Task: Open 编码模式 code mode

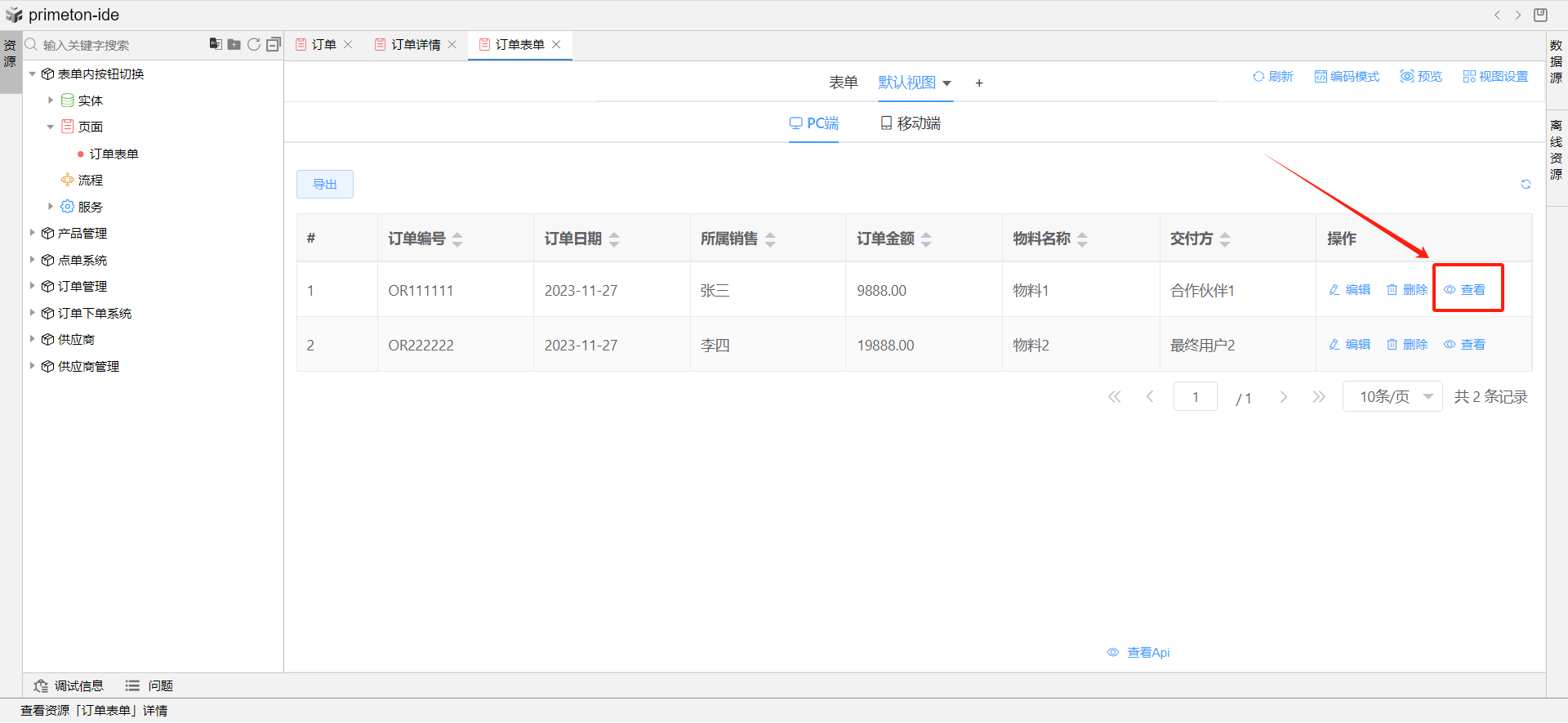Action: (x=1347, y=76)
